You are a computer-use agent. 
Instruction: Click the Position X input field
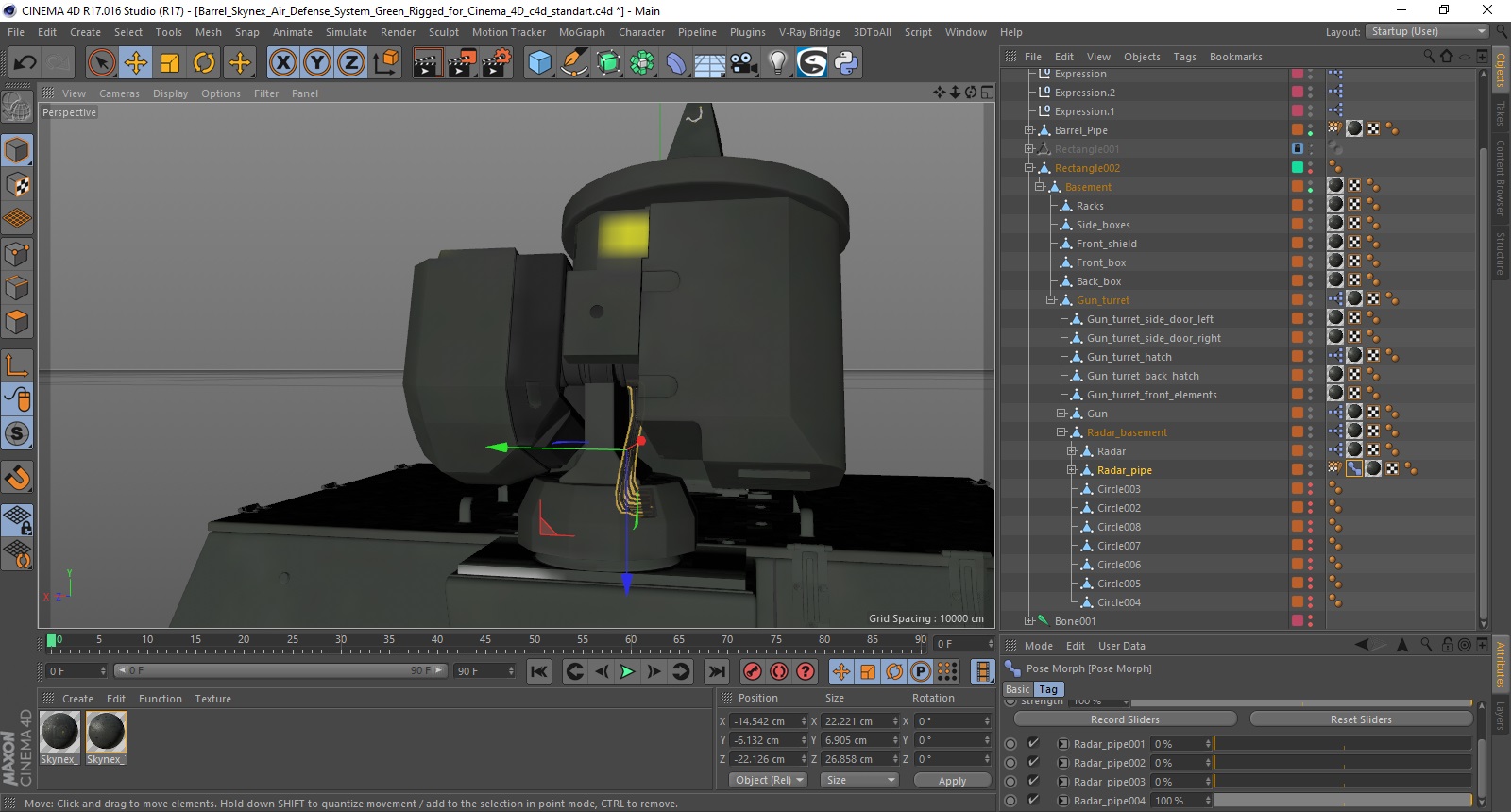point(770,721)
